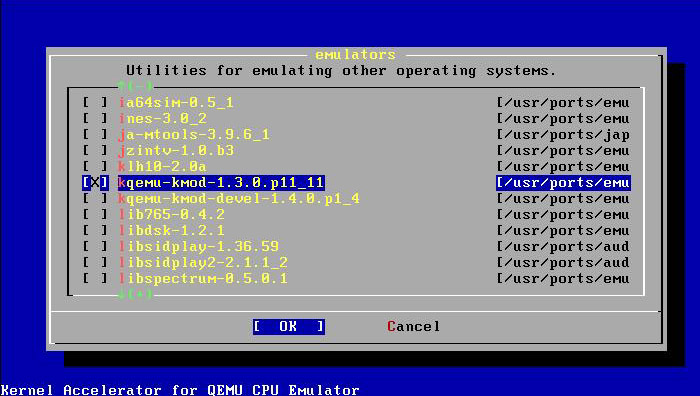700x396 pixels.
Task: Check the box for libdsk-1.2.1
Action: [x=95, y=231]
